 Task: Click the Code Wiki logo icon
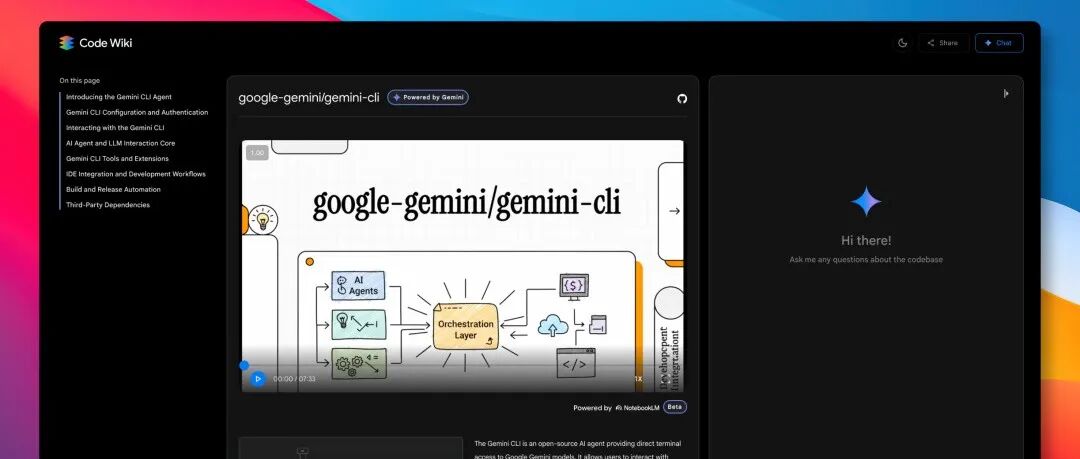coord(66,43)
